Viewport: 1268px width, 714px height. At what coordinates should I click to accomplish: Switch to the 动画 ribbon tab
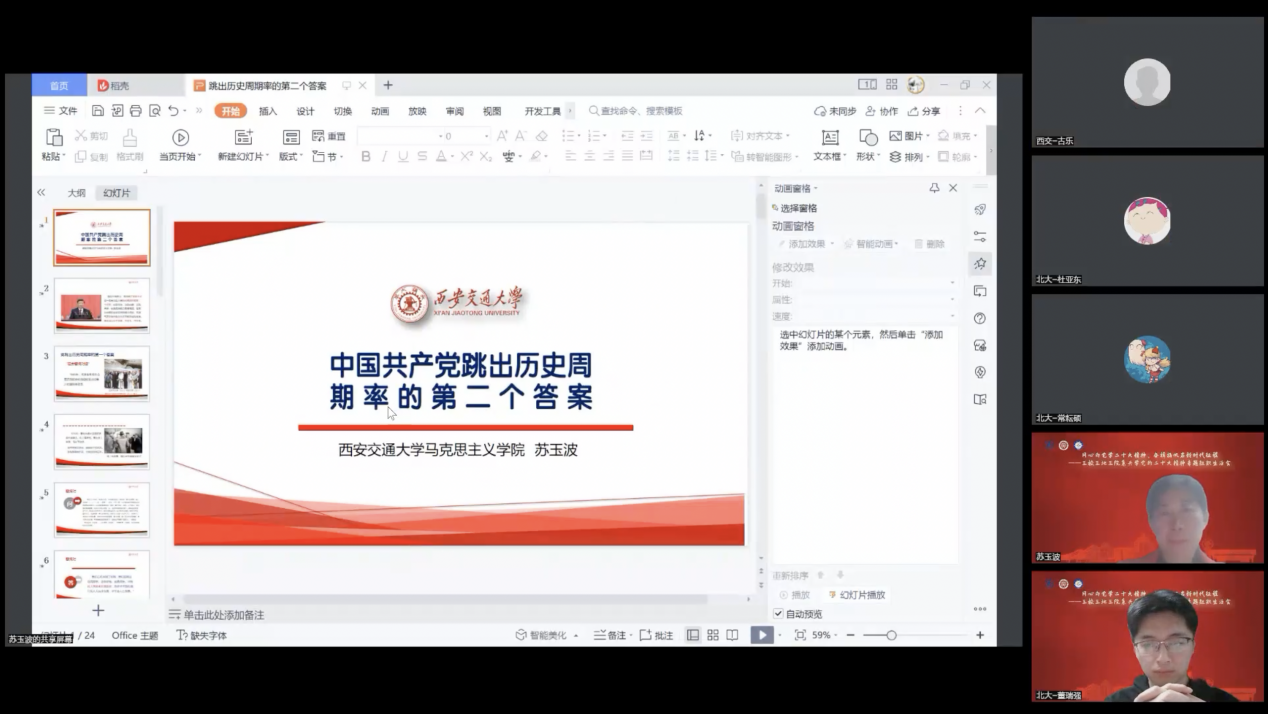pyautogui.click(x=380, y=111)
